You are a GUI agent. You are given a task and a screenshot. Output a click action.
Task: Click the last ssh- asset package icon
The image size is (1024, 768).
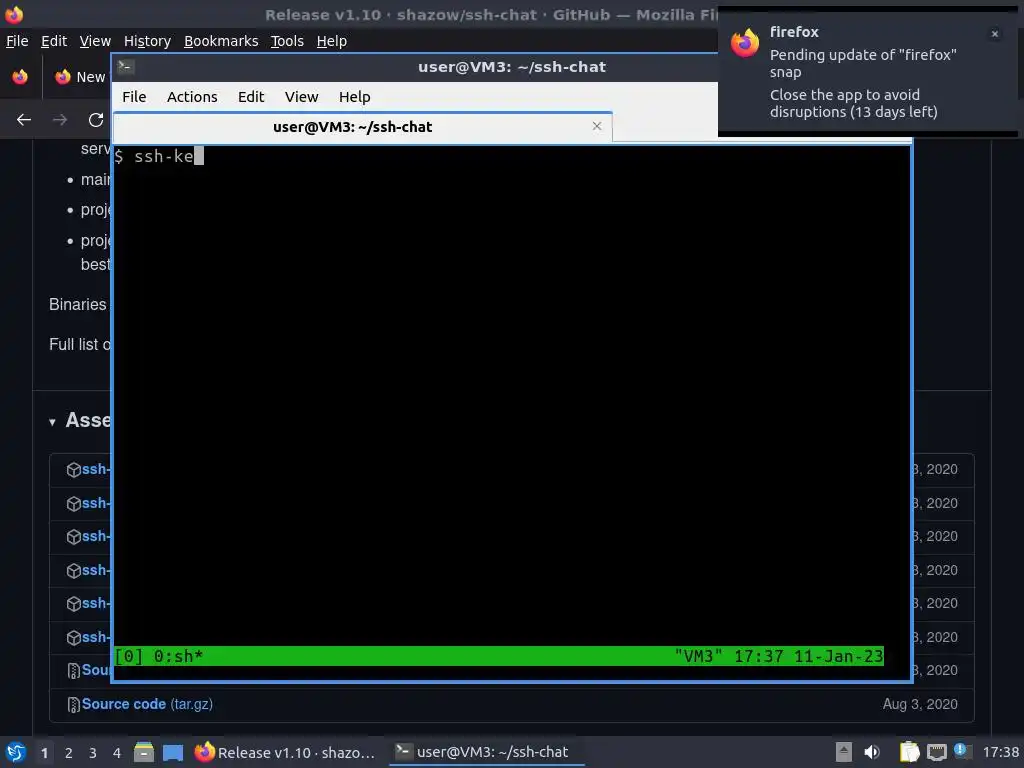[73, 637]
